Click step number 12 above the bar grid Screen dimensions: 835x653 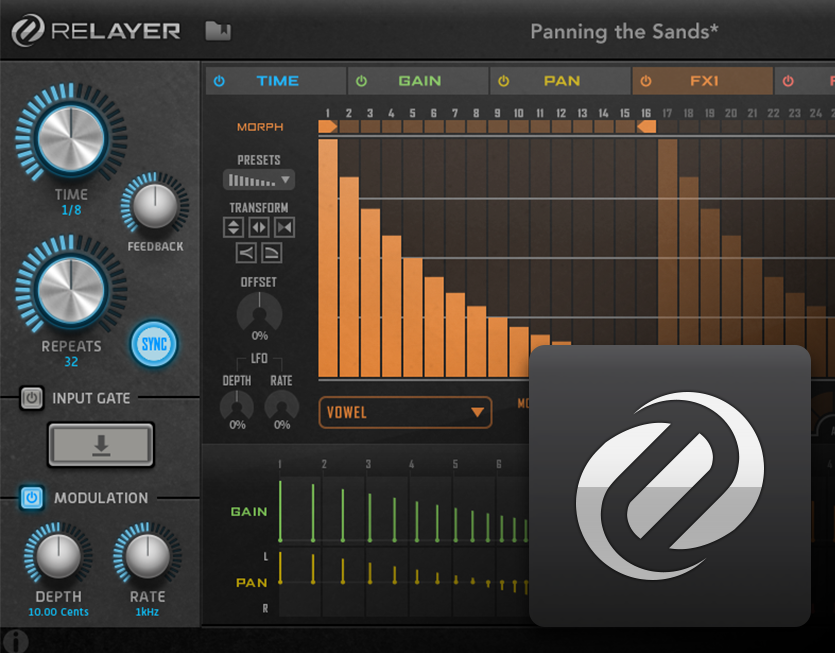561,113
